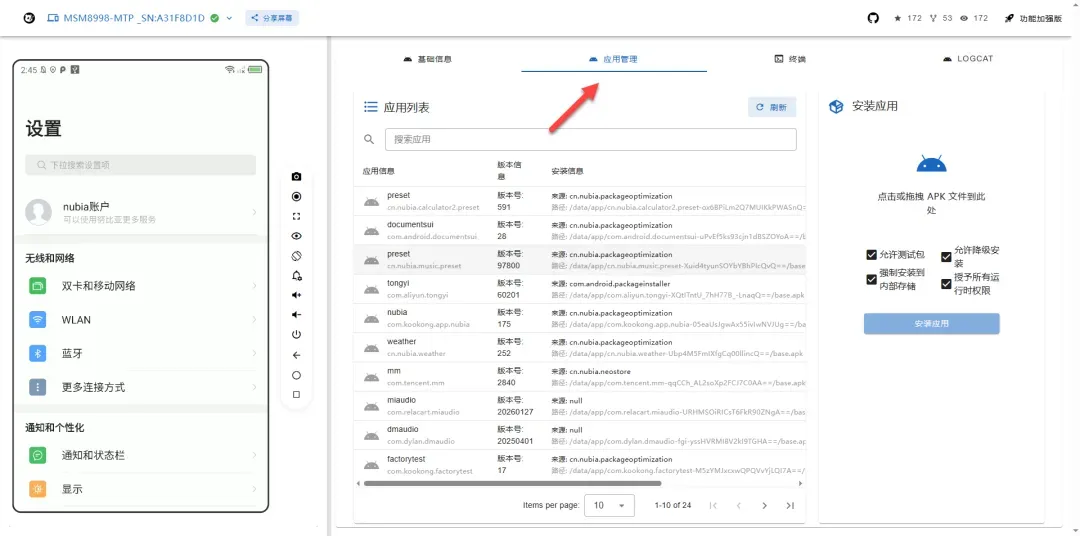Click the 安装应用 install button
The height and width of the screenshot is (536, 1080).
point(931,324)
